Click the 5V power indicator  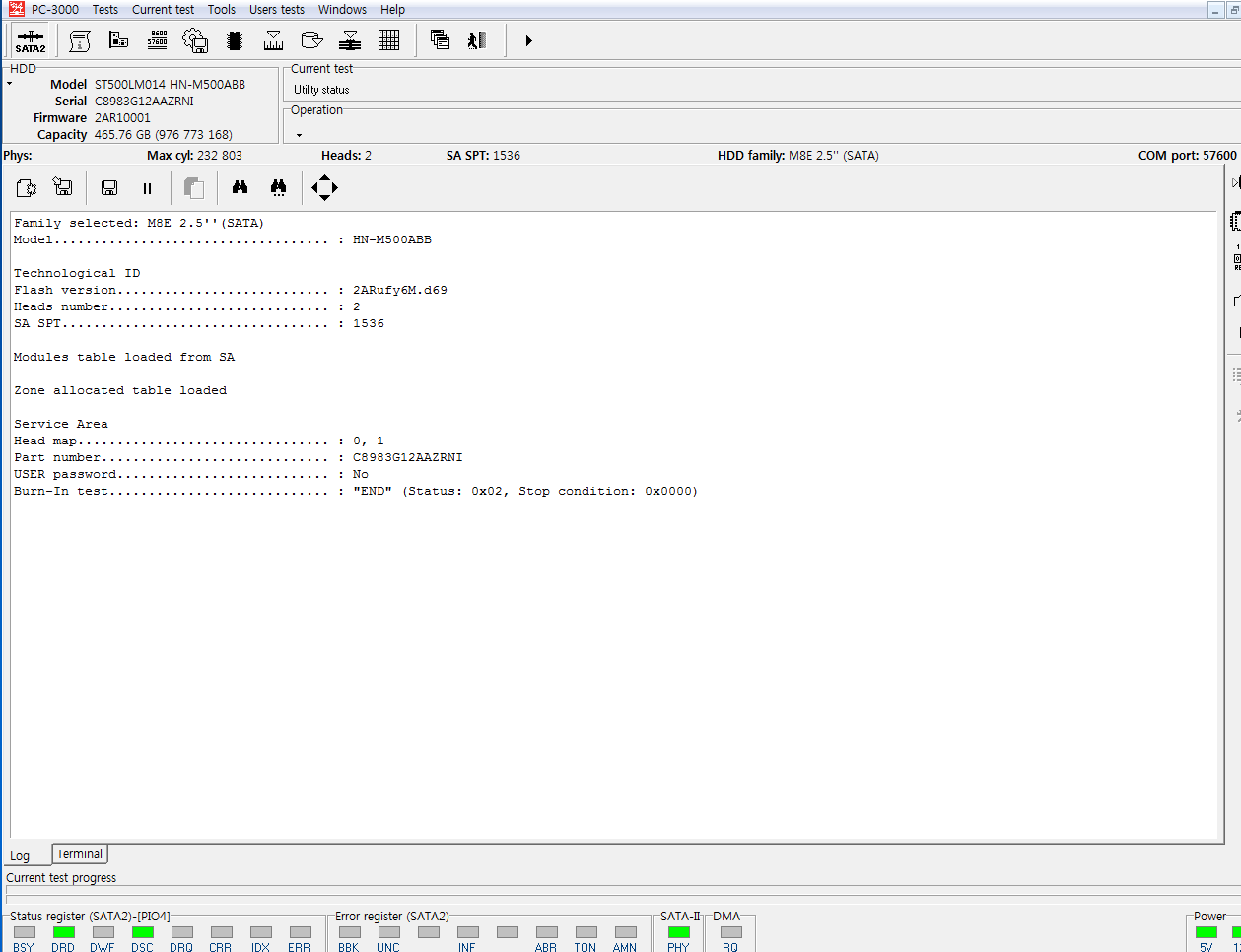pos(1206,932)
